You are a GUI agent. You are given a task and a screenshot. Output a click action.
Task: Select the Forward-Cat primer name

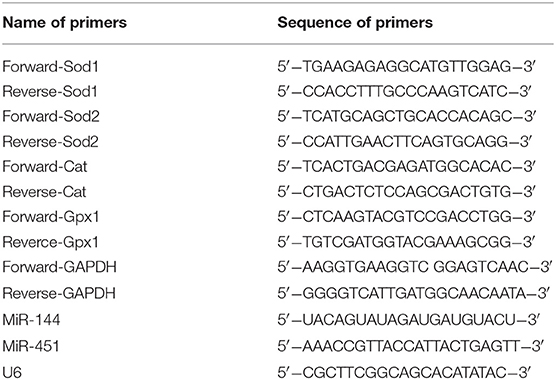coord(45,167)
